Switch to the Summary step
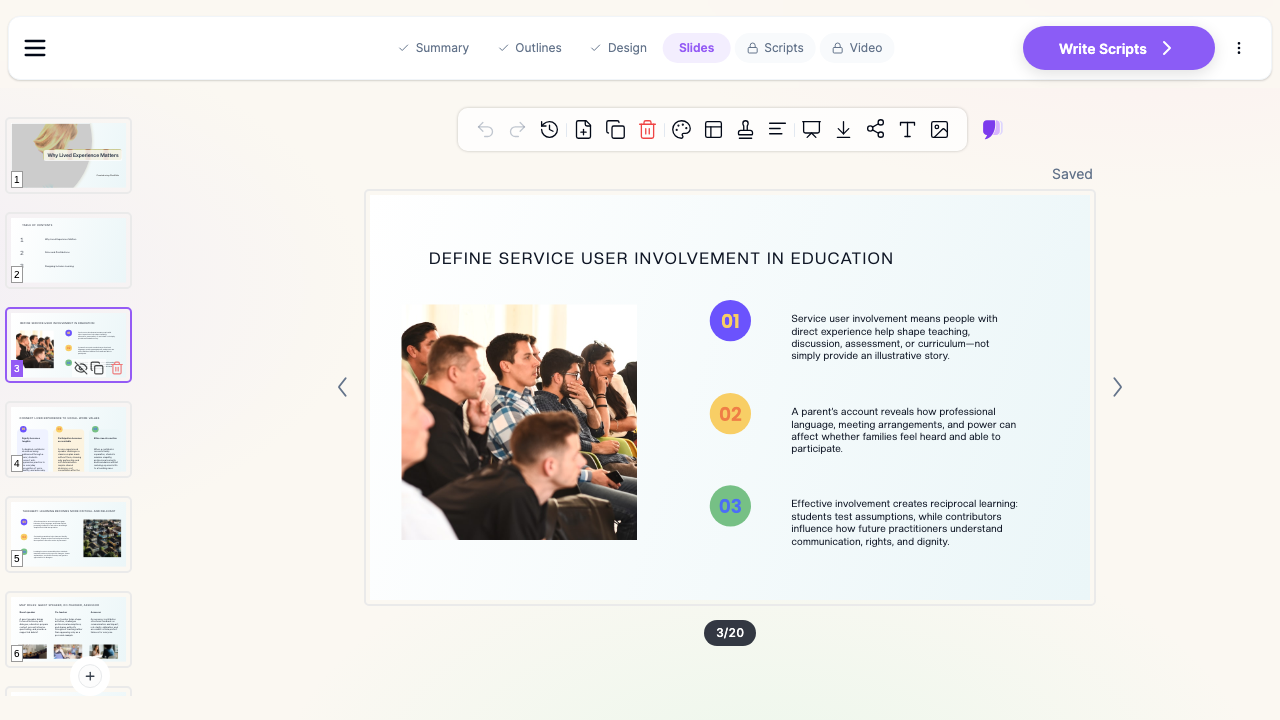 coord(433,48)
